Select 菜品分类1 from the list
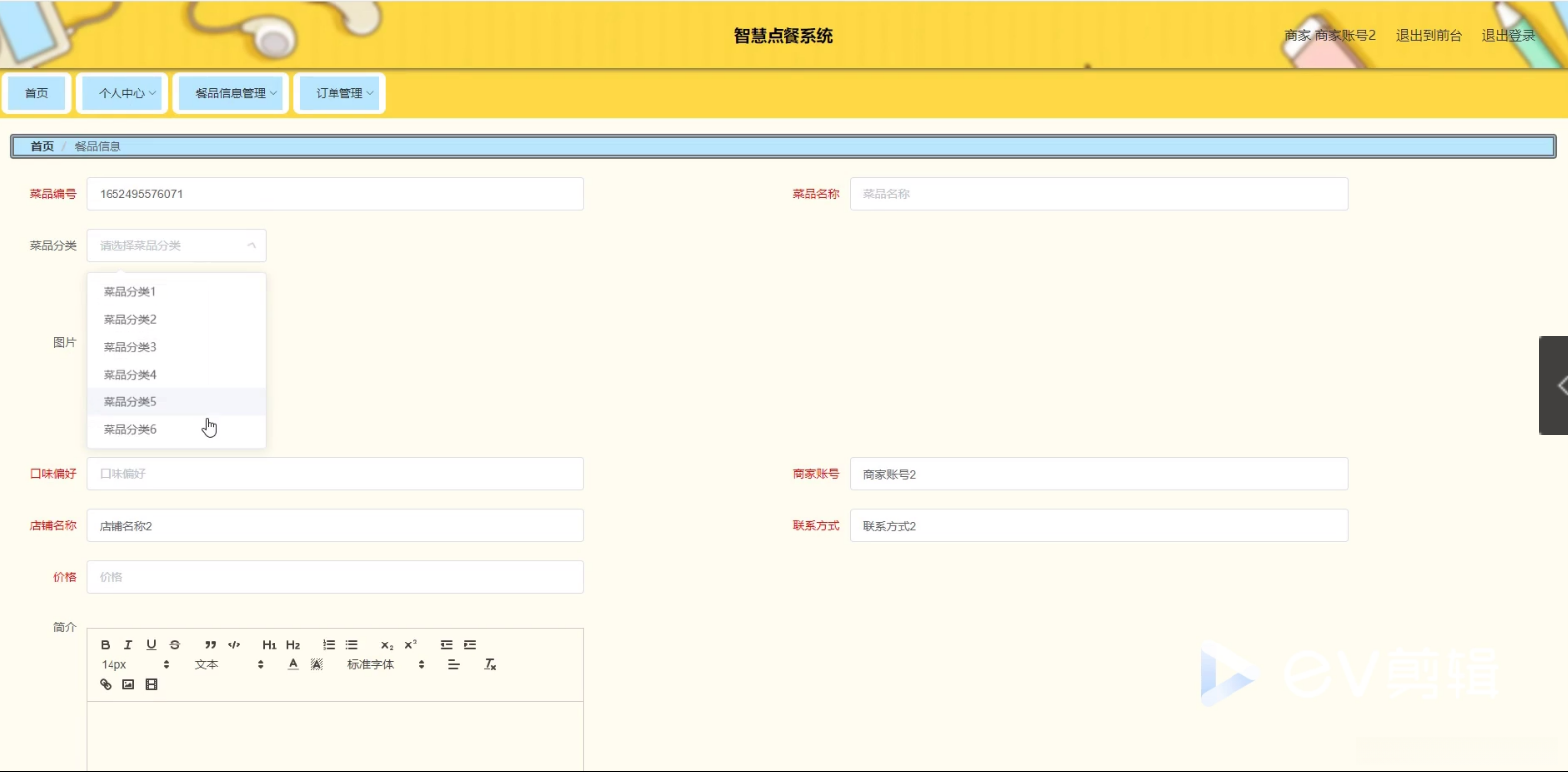The width and height of the screenshot is (1568, 772). click(176, 292)
